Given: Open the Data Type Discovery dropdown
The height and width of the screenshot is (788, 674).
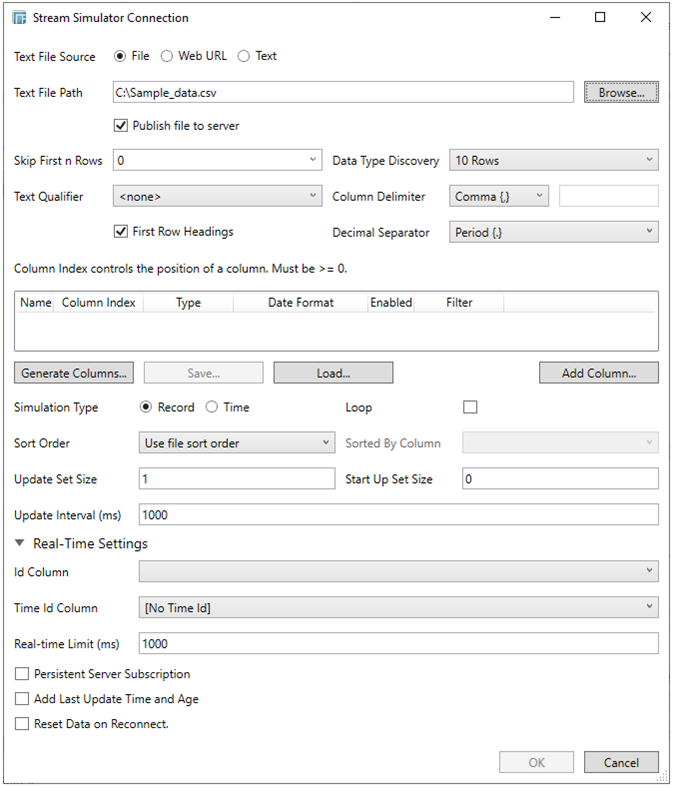Looking at the screenshot, I should [554, 160].
